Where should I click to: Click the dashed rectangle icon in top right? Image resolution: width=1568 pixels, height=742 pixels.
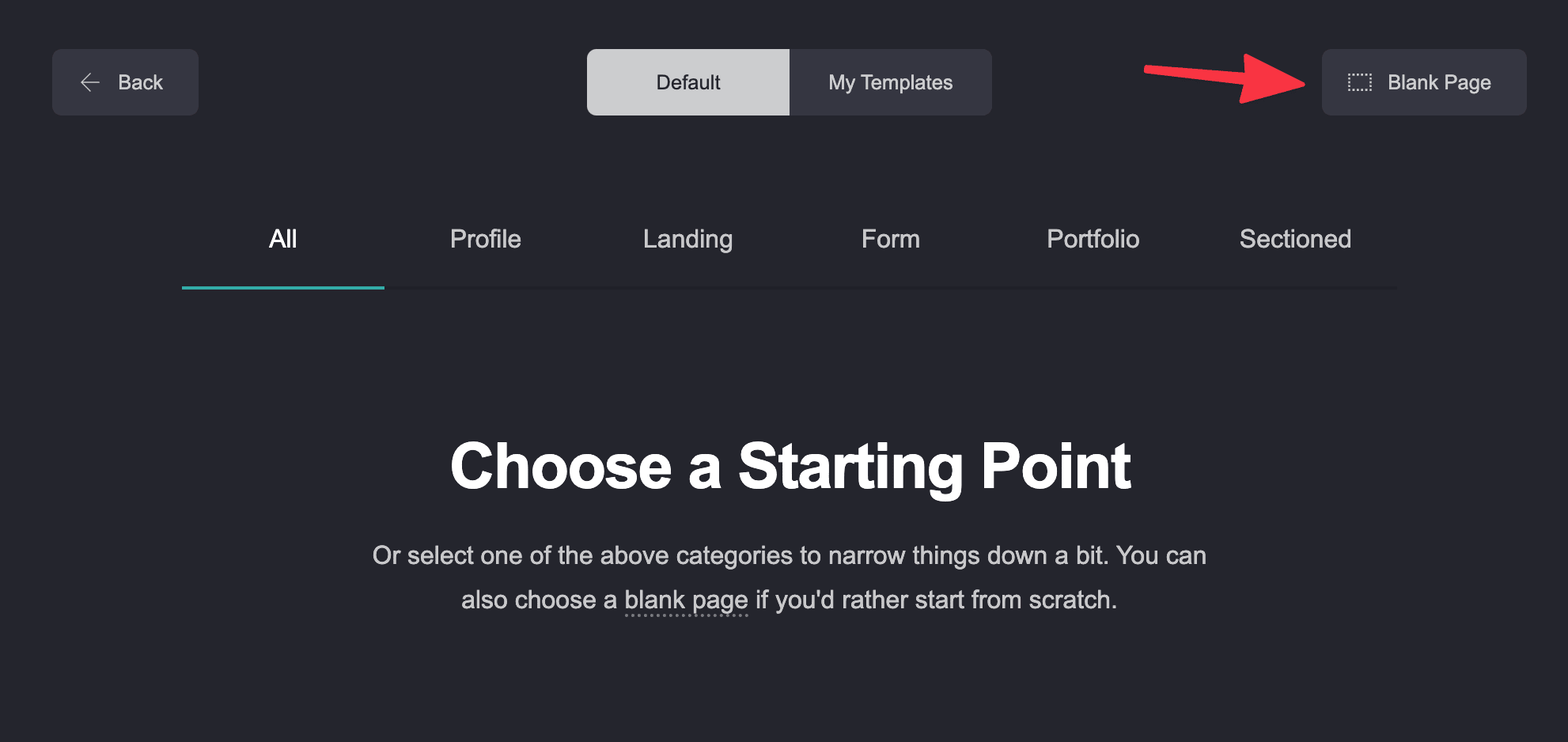coord(1358,81)
